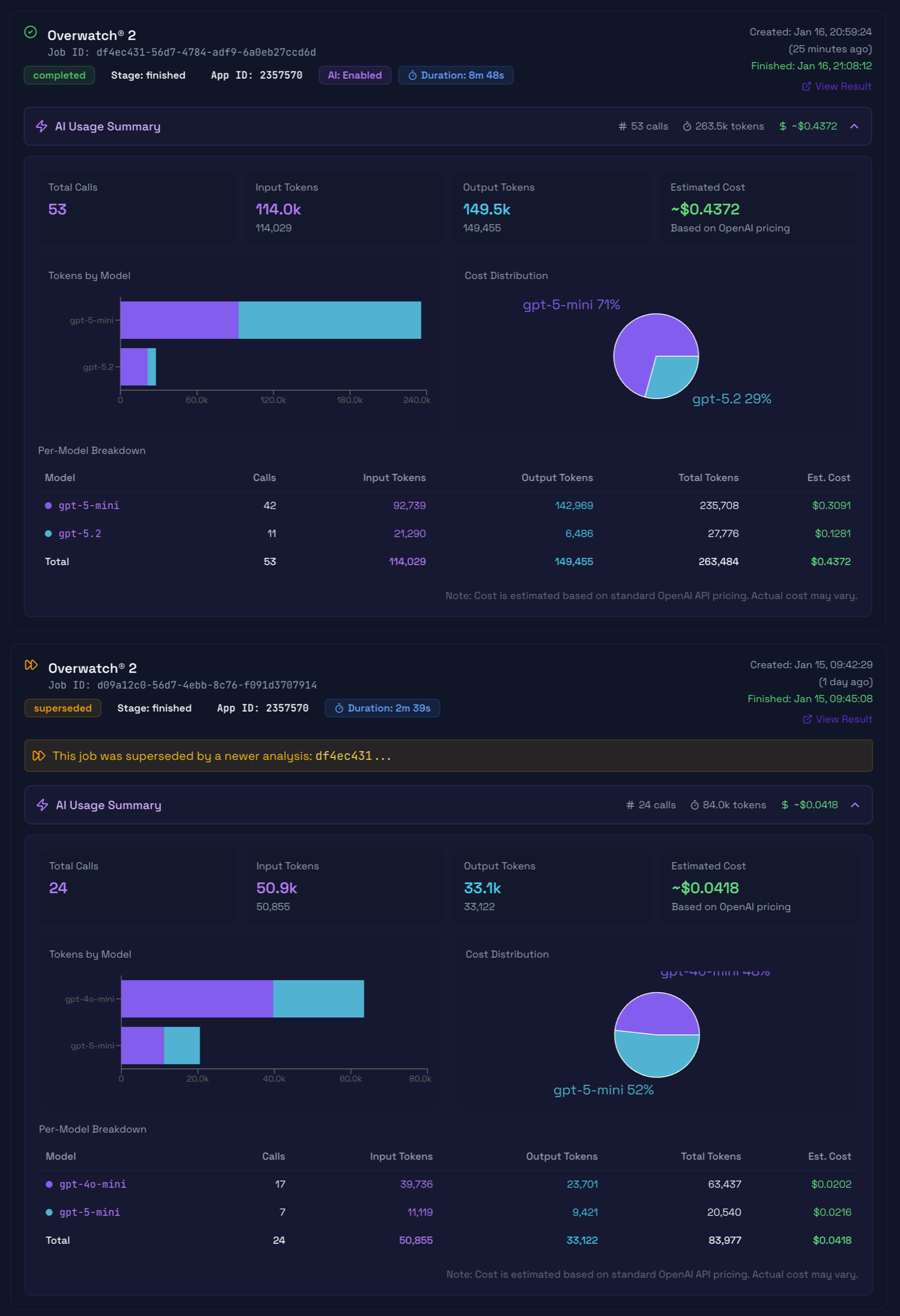Click the df4ec431 newer analysis reference
The width and height of the screenshot is (900, 1316).
coord(352,756)
